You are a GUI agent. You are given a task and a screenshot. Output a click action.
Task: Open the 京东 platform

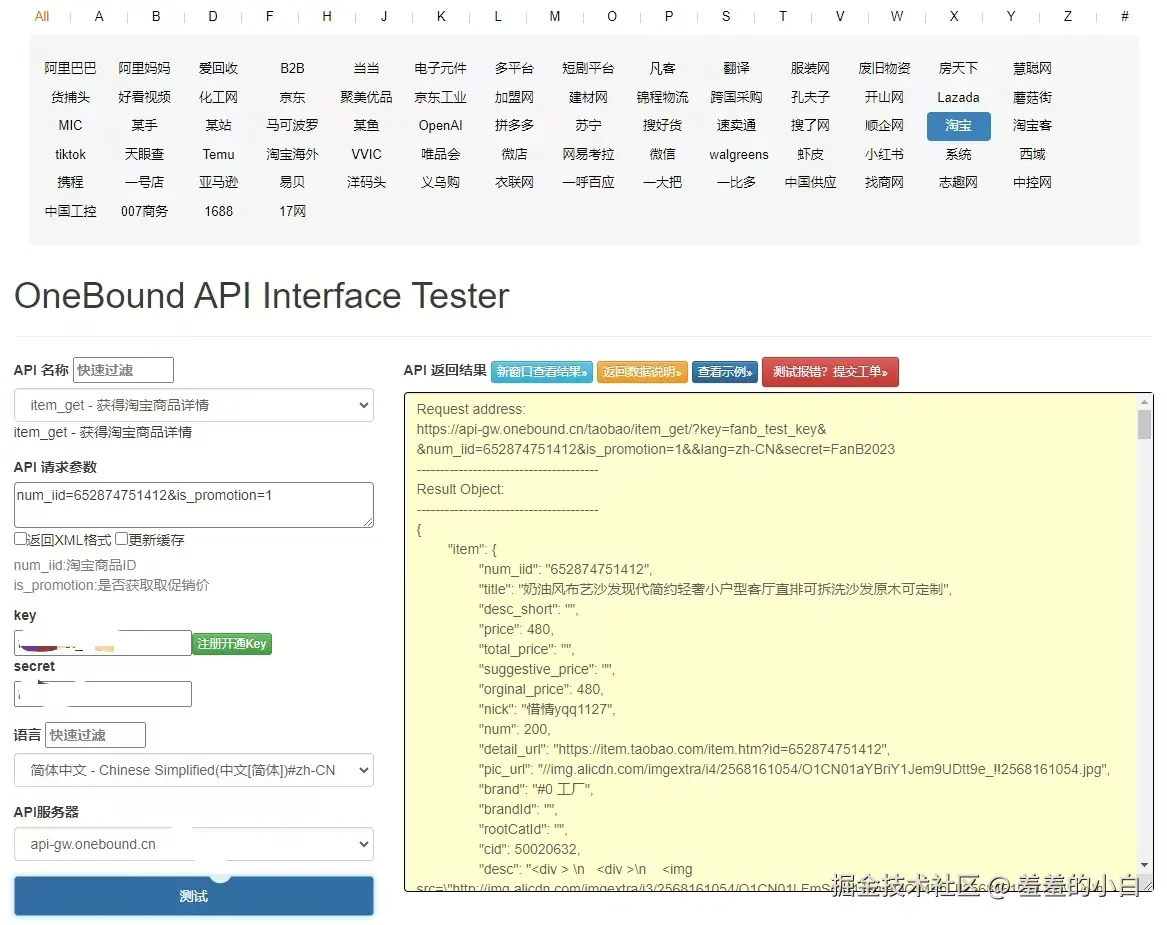tap(292, 97)
